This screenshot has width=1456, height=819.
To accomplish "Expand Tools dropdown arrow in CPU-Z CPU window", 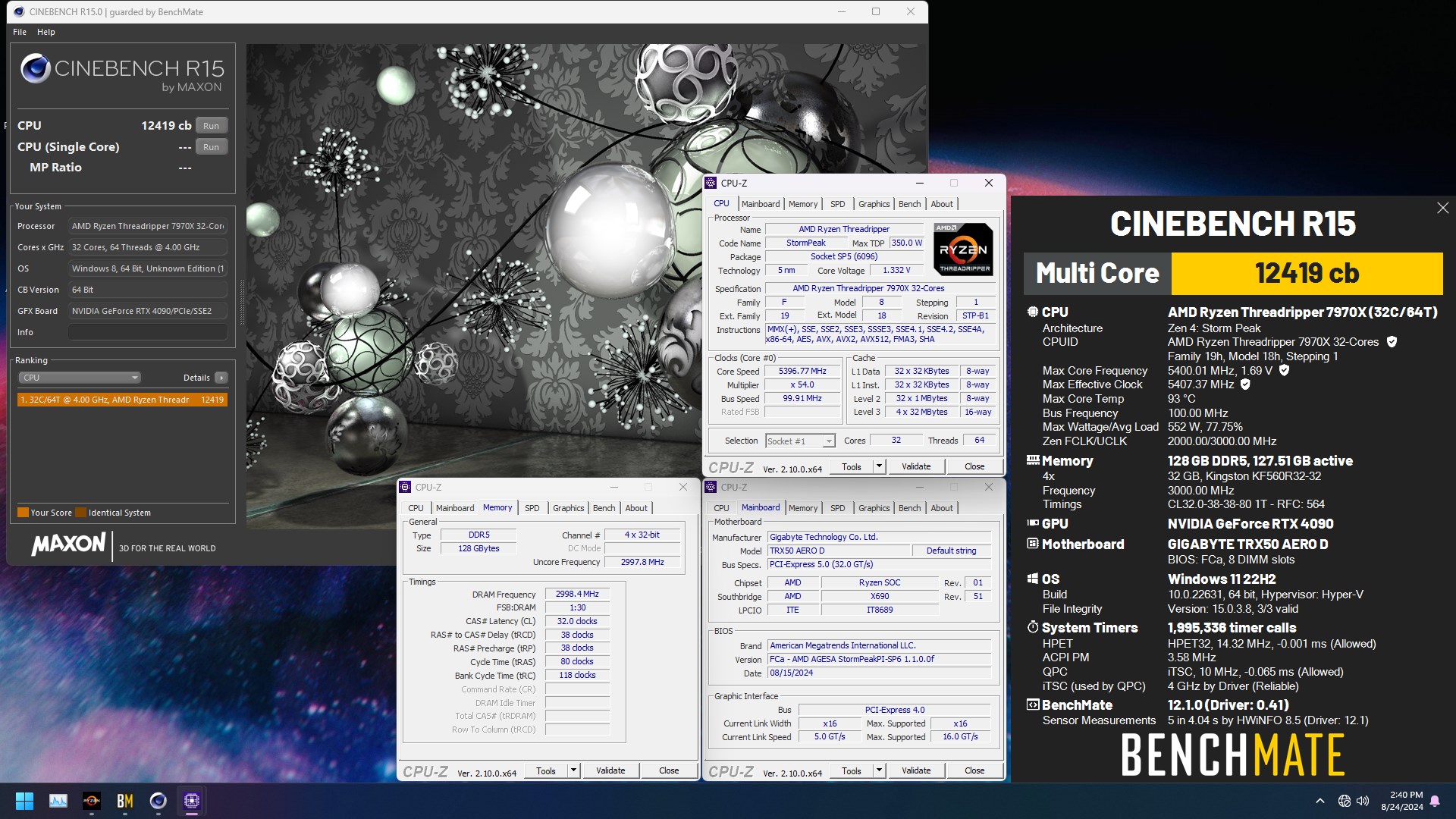I will [880, 466].
